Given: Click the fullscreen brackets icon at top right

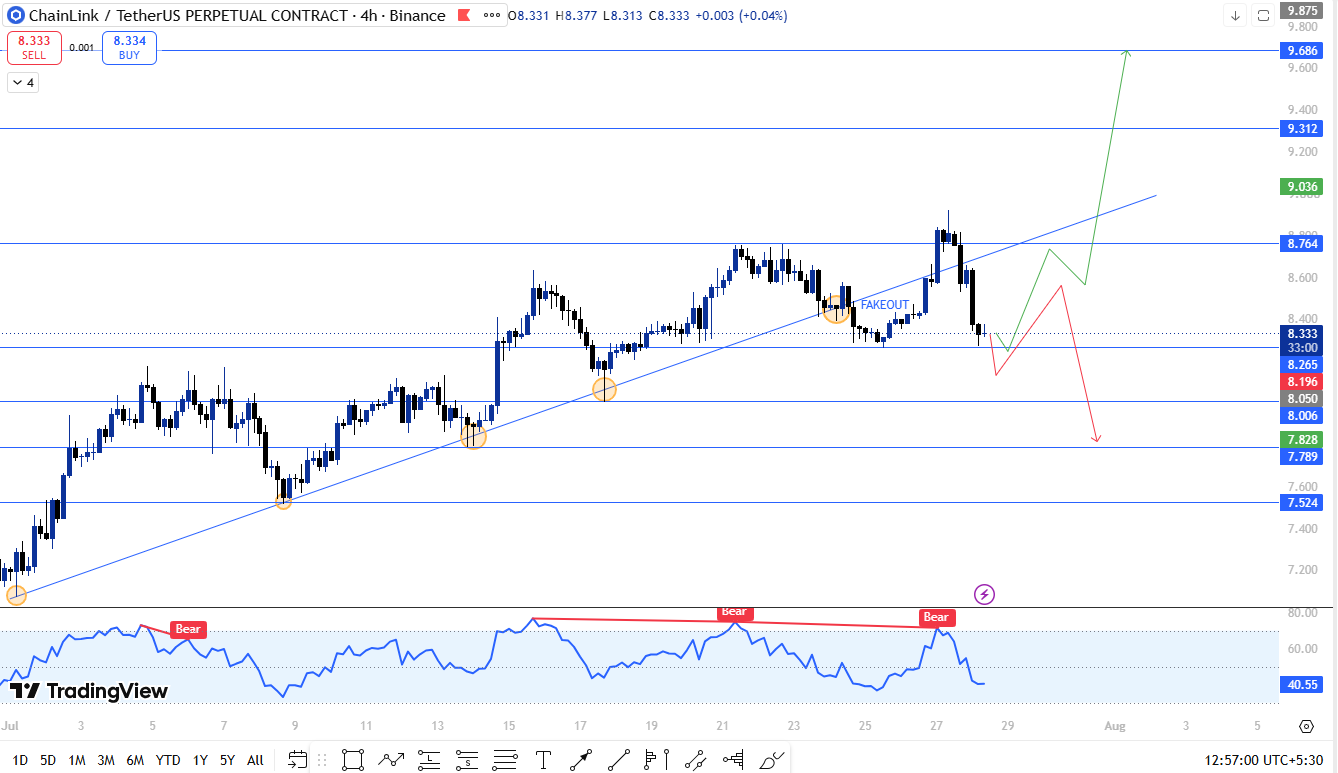Looking at the screenshot, I should tap(1264, 15).
